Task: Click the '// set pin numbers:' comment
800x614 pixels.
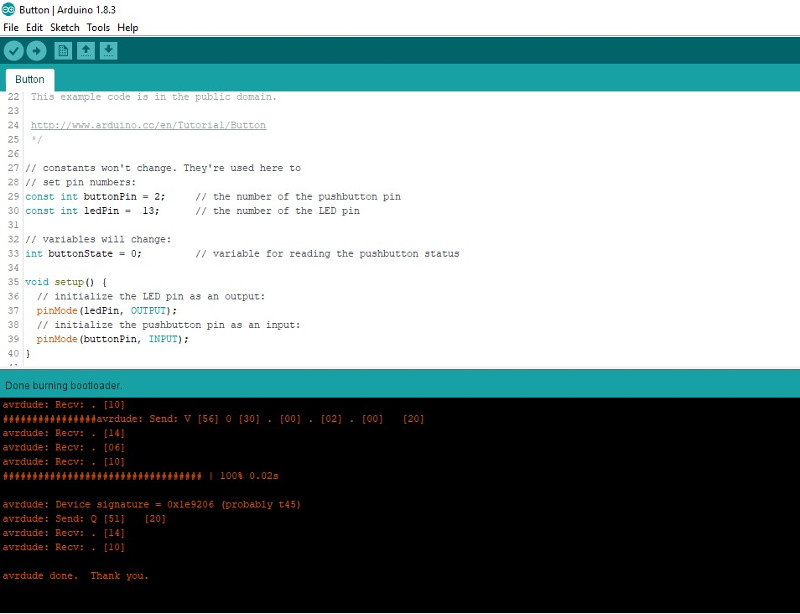Action: pos(81,182)
